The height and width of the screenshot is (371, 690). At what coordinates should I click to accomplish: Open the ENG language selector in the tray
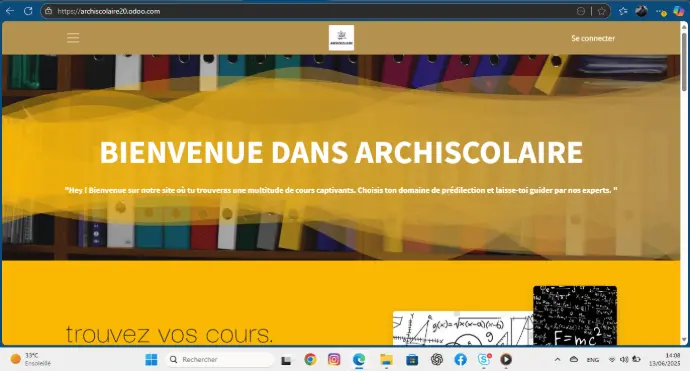pyautogui.click(x=593, y=360)
